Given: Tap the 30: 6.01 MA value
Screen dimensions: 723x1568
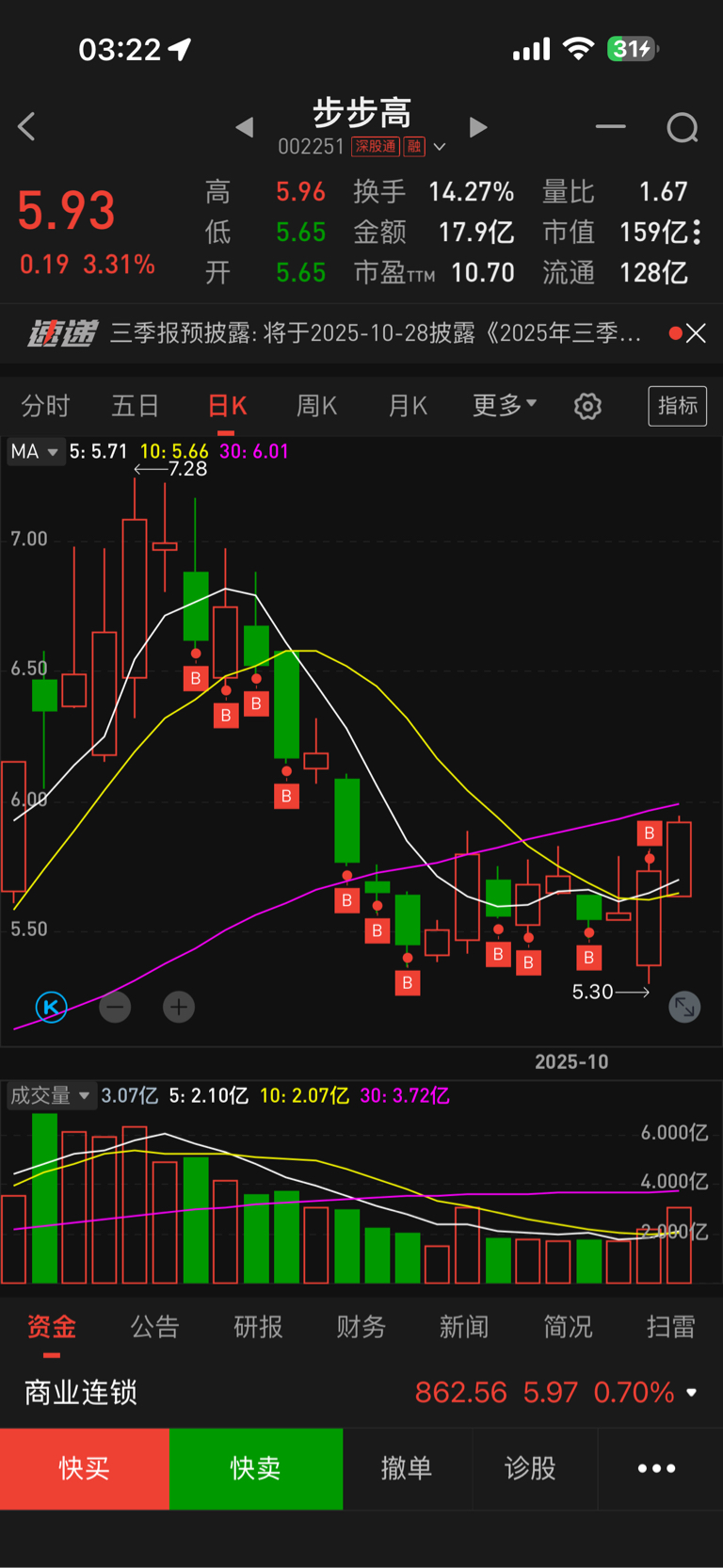Looking at the screenshot, I should (x=253, y=452).
